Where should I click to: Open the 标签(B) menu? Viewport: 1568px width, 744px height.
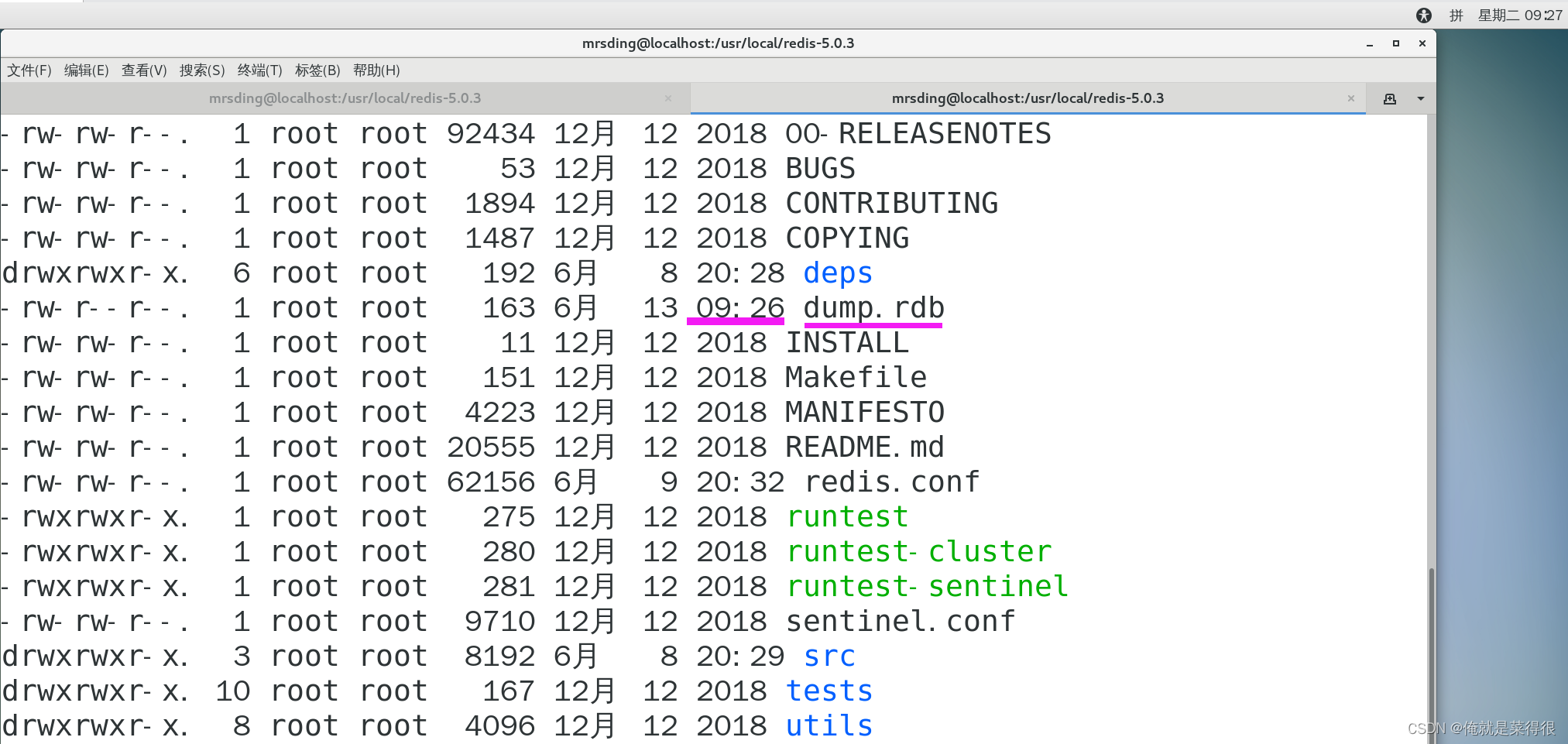pyautogui.click(x=317, y=70)
